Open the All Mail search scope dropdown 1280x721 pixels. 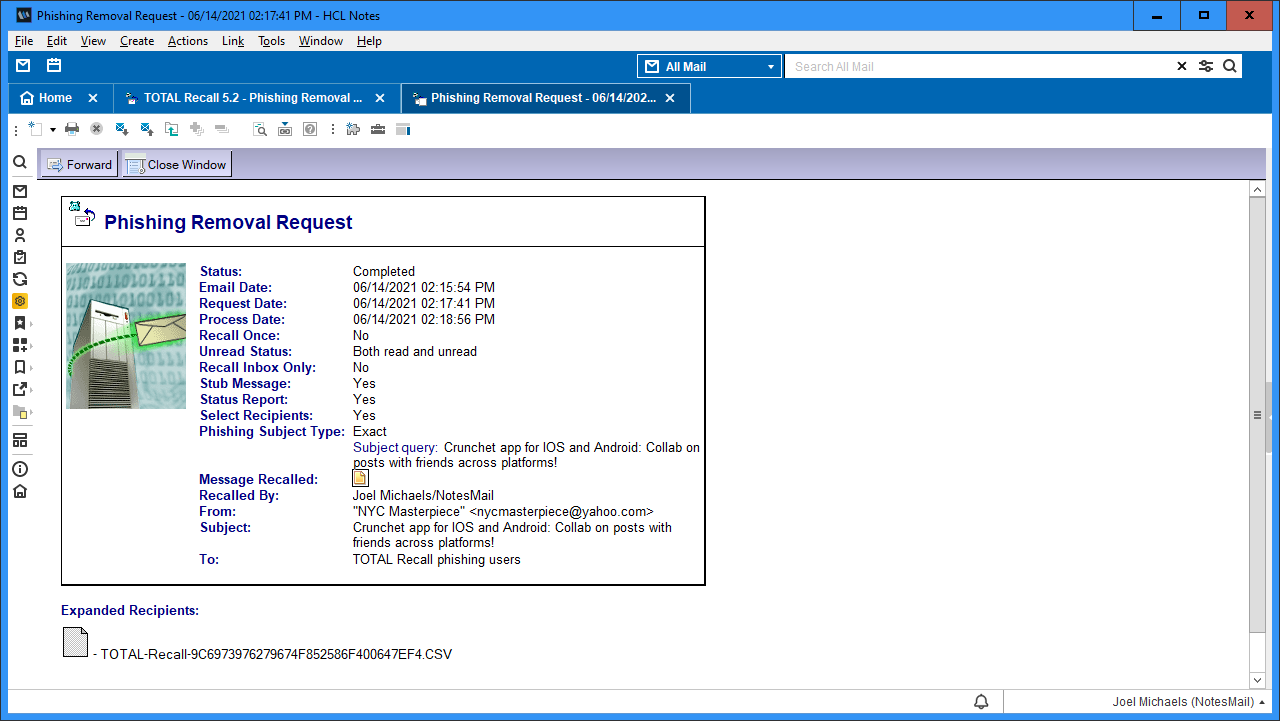tap(710, 67)
